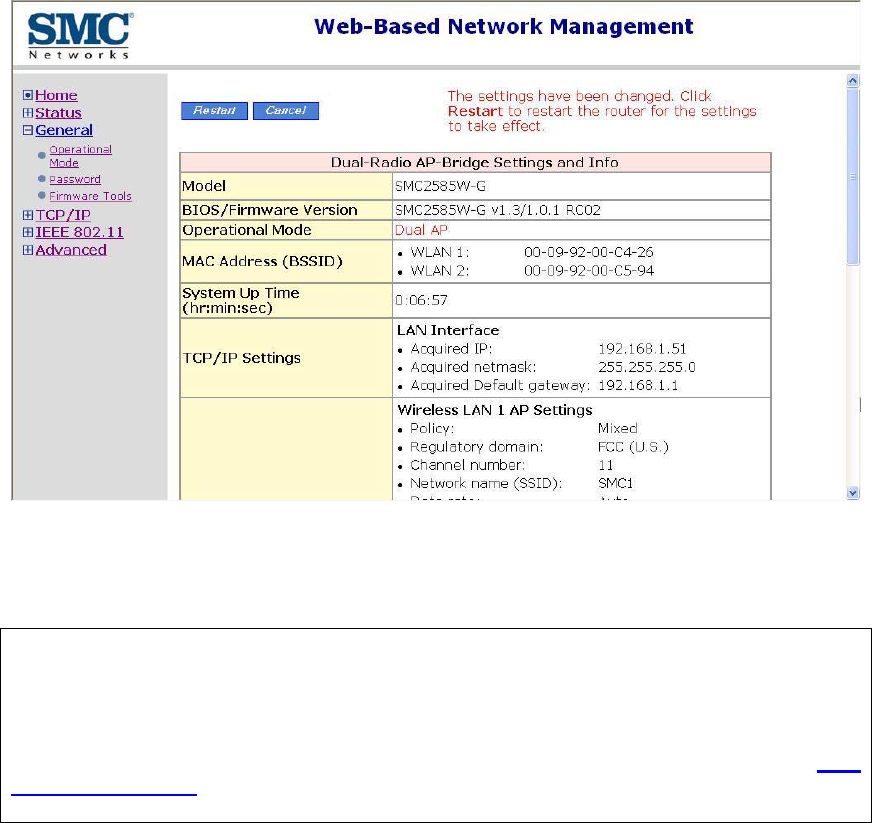This screenshot has width=872, height=823.
Task: Open the Home link in sidebar
Action: 56,95
